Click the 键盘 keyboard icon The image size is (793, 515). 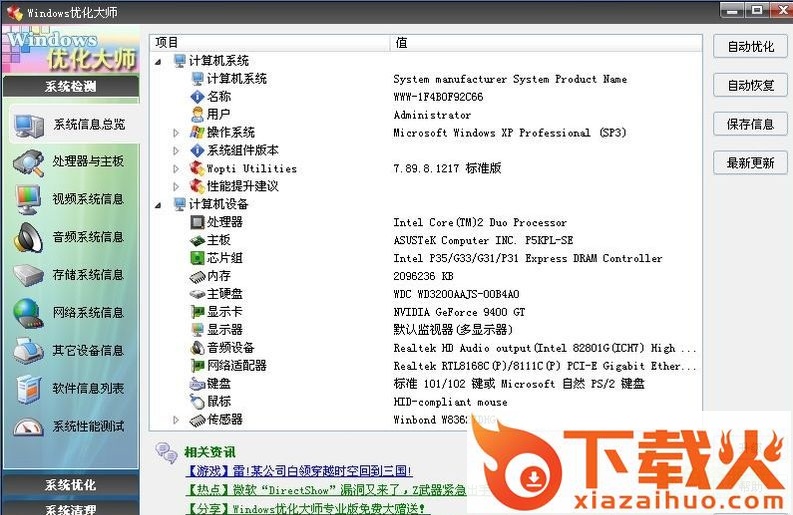[x=197, y=383]
